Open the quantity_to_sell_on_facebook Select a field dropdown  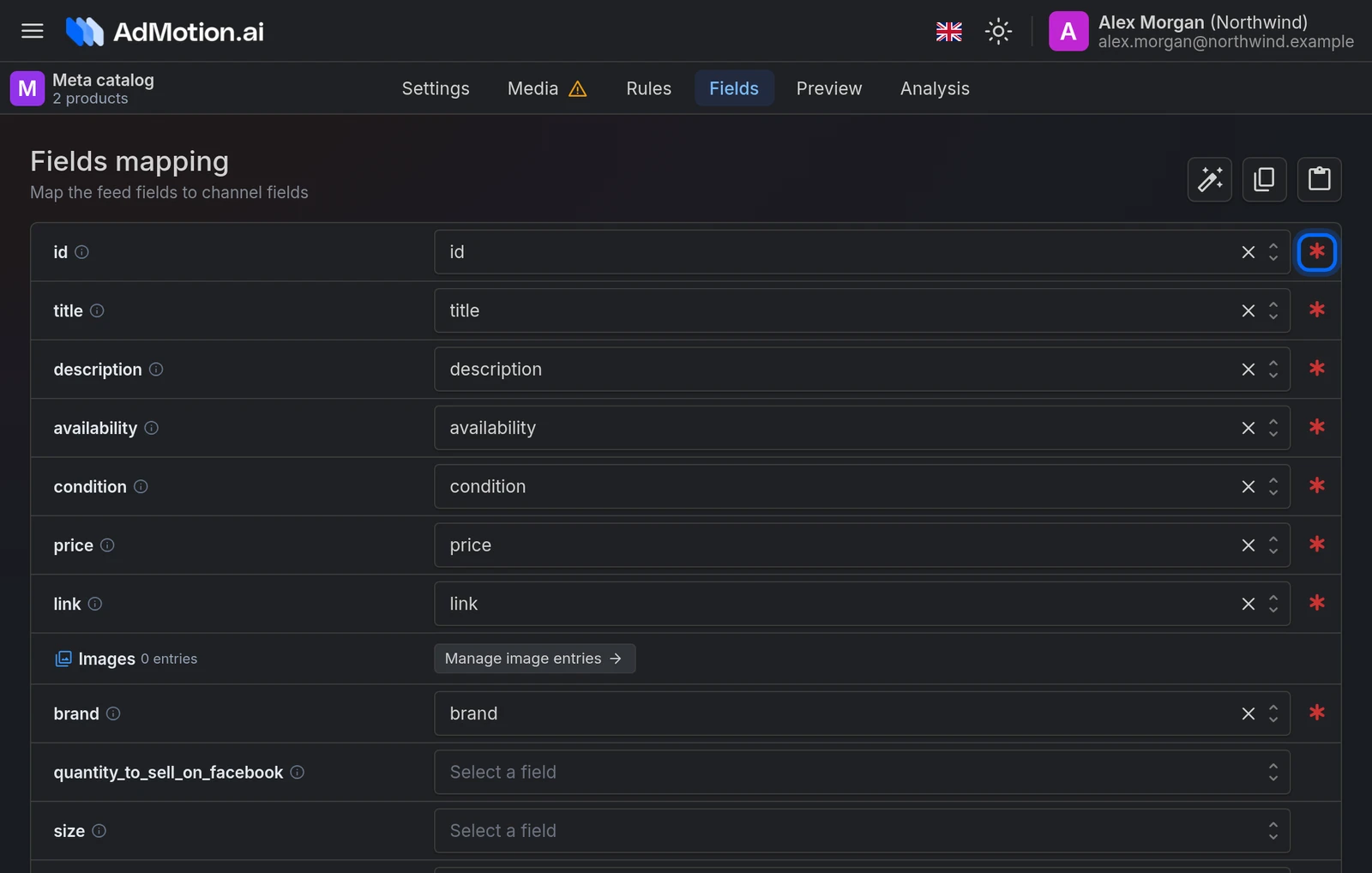coord(862,772)
